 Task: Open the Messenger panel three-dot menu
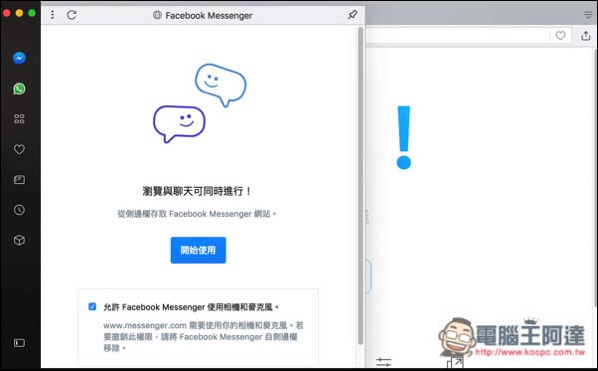(x=52, y=15)
